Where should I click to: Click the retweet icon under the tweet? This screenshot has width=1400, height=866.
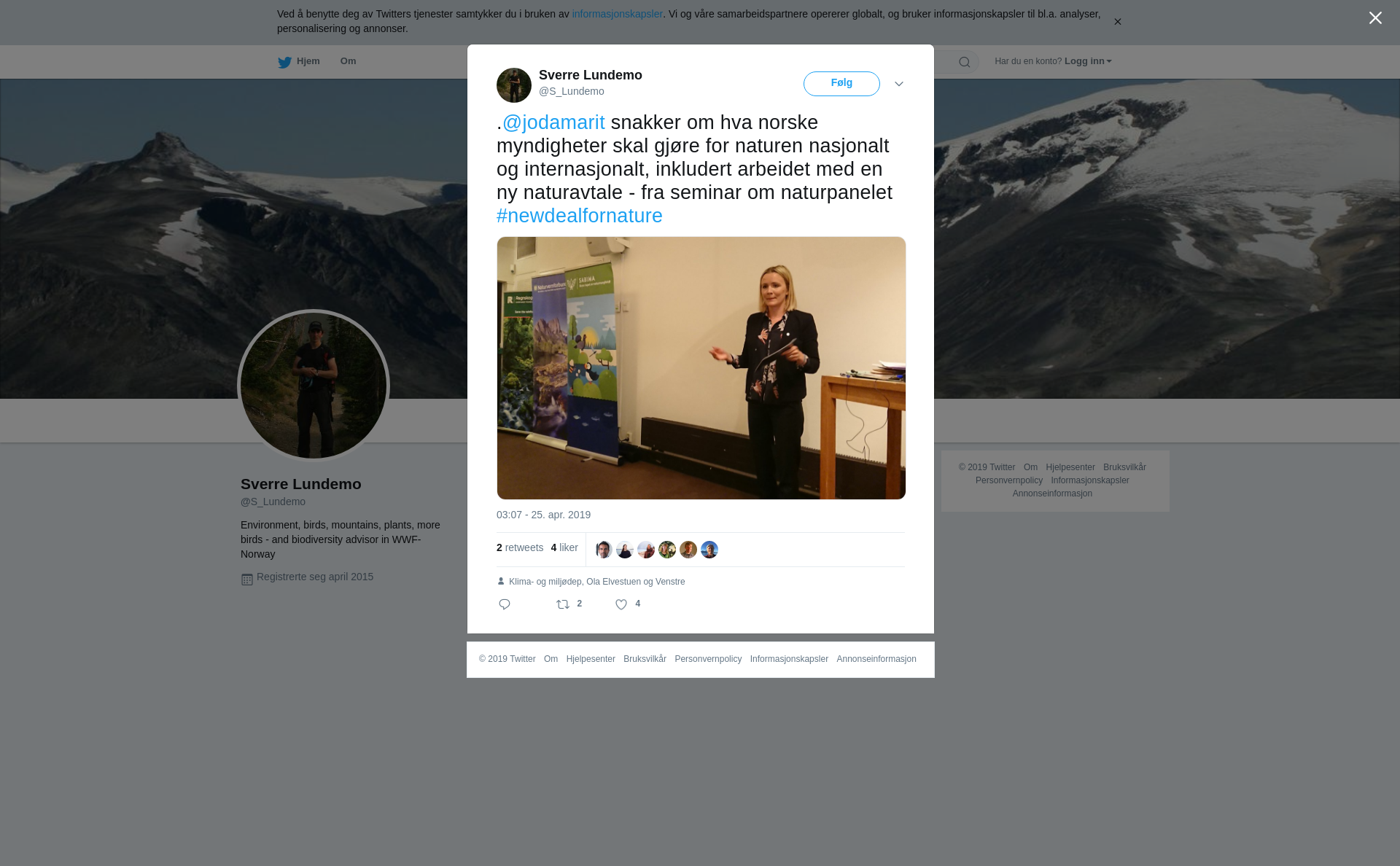pos(563,604)
